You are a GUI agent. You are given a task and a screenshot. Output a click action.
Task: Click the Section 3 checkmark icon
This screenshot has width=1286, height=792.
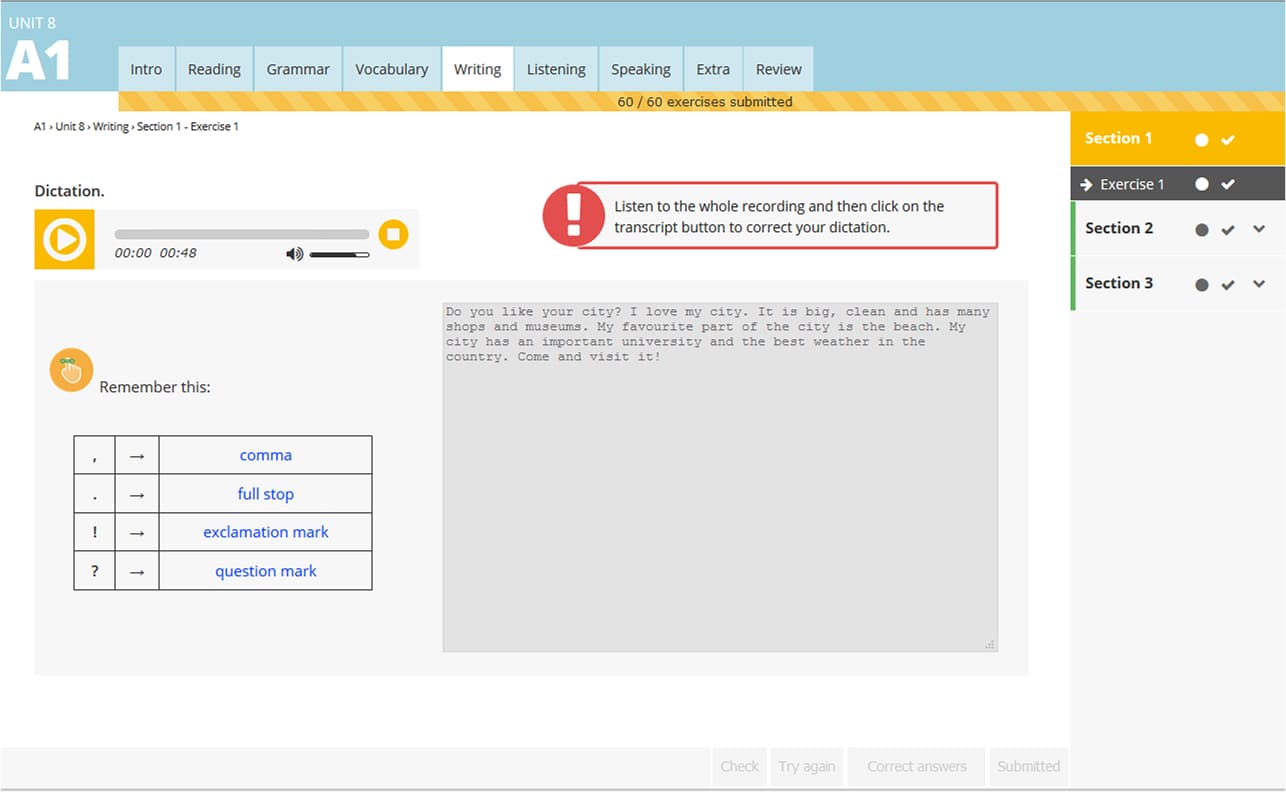click(1228, 285)
